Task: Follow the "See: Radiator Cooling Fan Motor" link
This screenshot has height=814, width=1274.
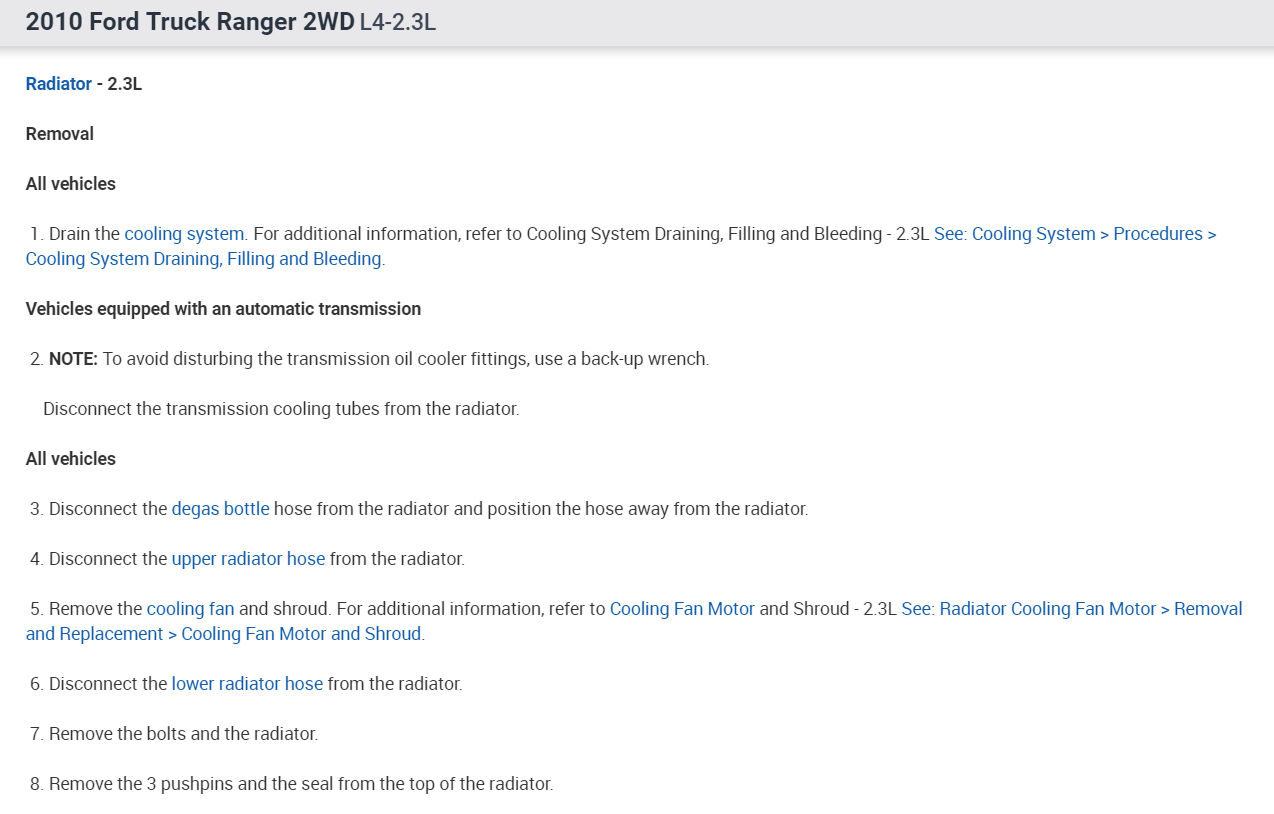Action: (x=1071, y=609)
